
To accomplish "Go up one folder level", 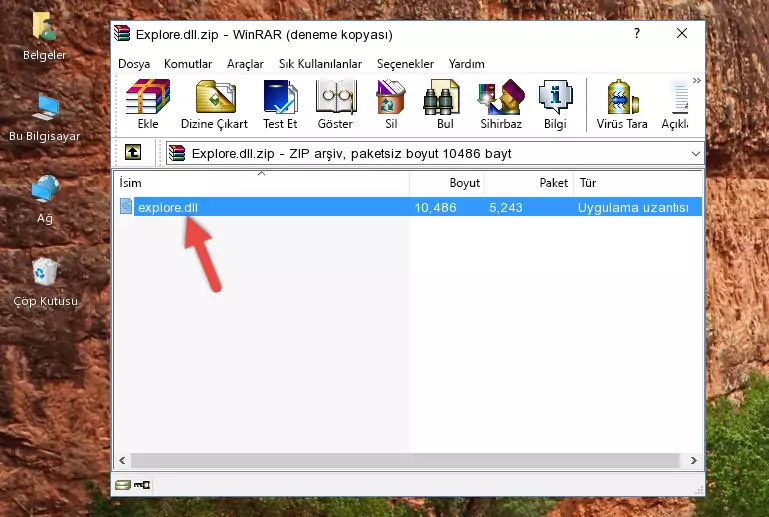I will click(x=133, y=153).
